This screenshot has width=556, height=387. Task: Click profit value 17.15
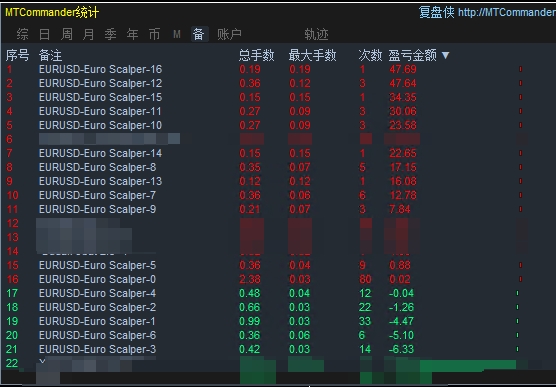[403, 167]
